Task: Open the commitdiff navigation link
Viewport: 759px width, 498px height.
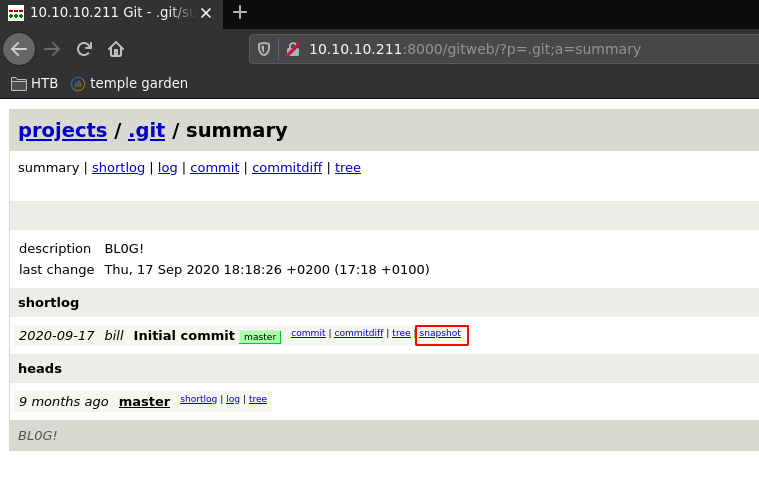Action: (x=287, y=168)
